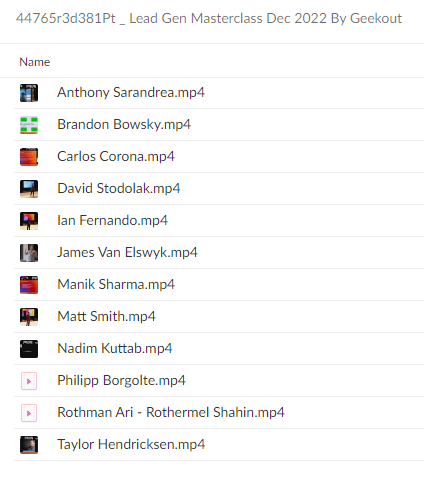Click the Taylor Hendricksen.mp4 thumbnail
This screenshot has width=424, height=478.
point(29,445)
